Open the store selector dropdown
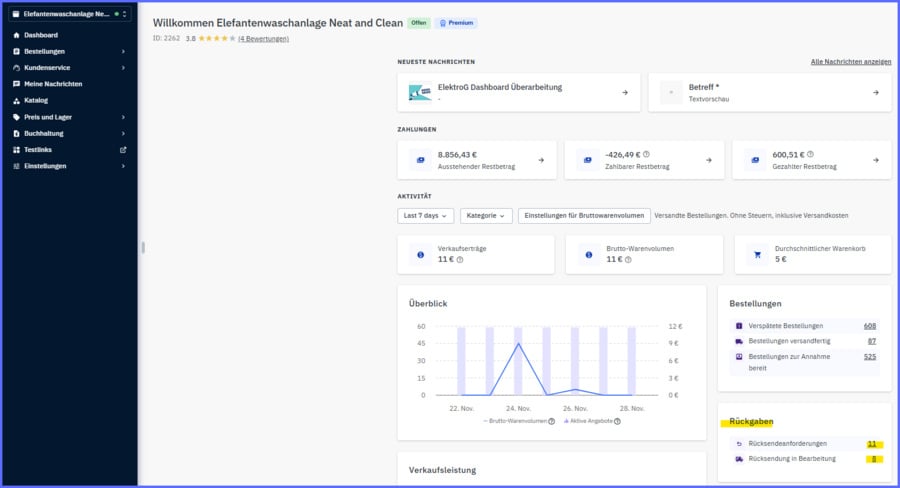This screenshot has width=900, height=488. point(69,14)
